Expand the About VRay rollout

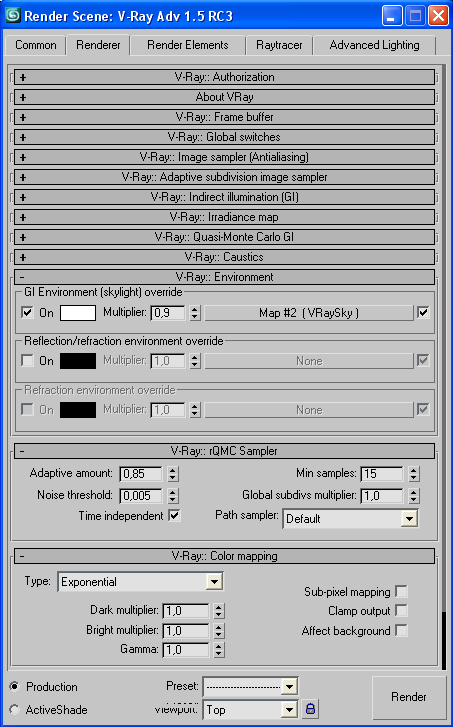pyautogui.click(x=224, y=97)
